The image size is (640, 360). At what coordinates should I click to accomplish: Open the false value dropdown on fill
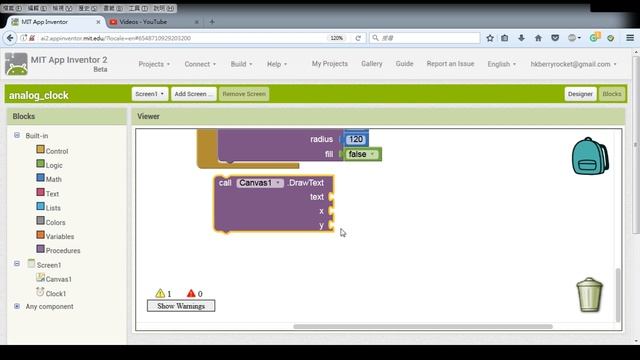coord(362,154)
